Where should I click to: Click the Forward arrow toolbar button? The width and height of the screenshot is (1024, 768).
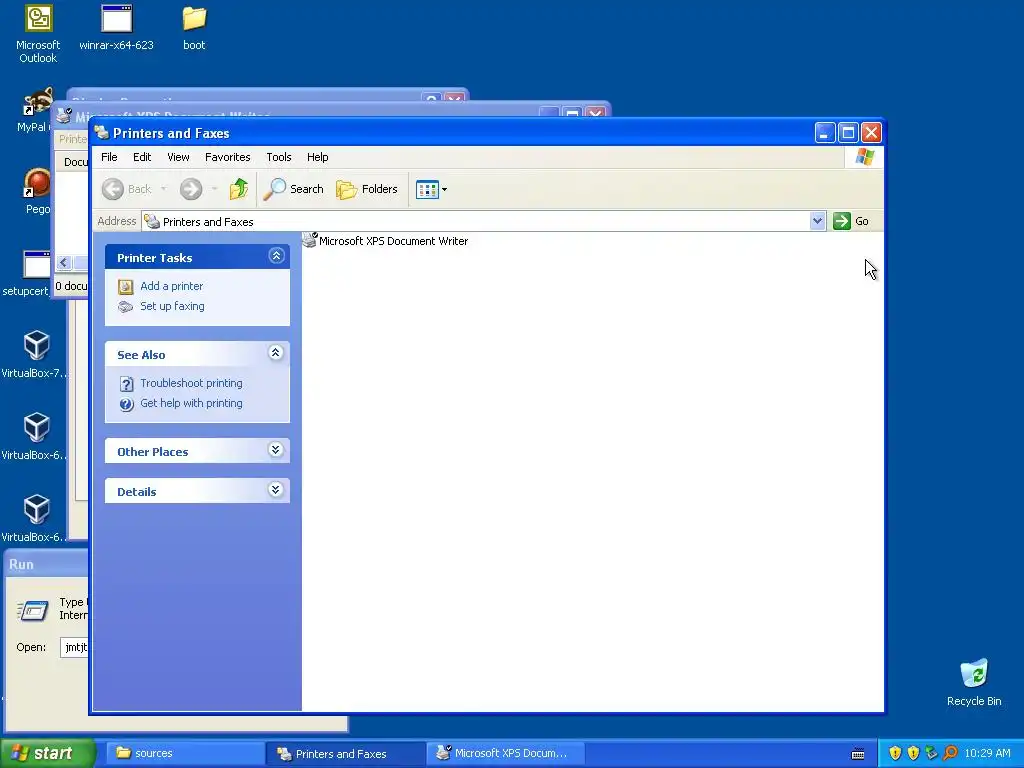pyautogui.click(x=191, y=189)
